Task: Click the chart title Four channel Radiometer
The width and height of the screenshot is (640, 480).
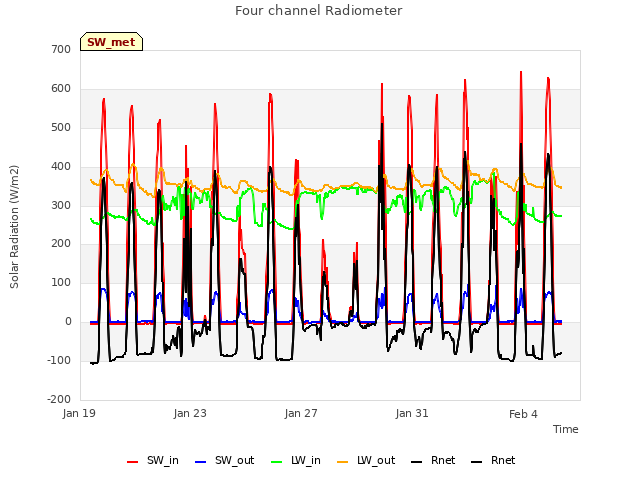Action: 318,11
